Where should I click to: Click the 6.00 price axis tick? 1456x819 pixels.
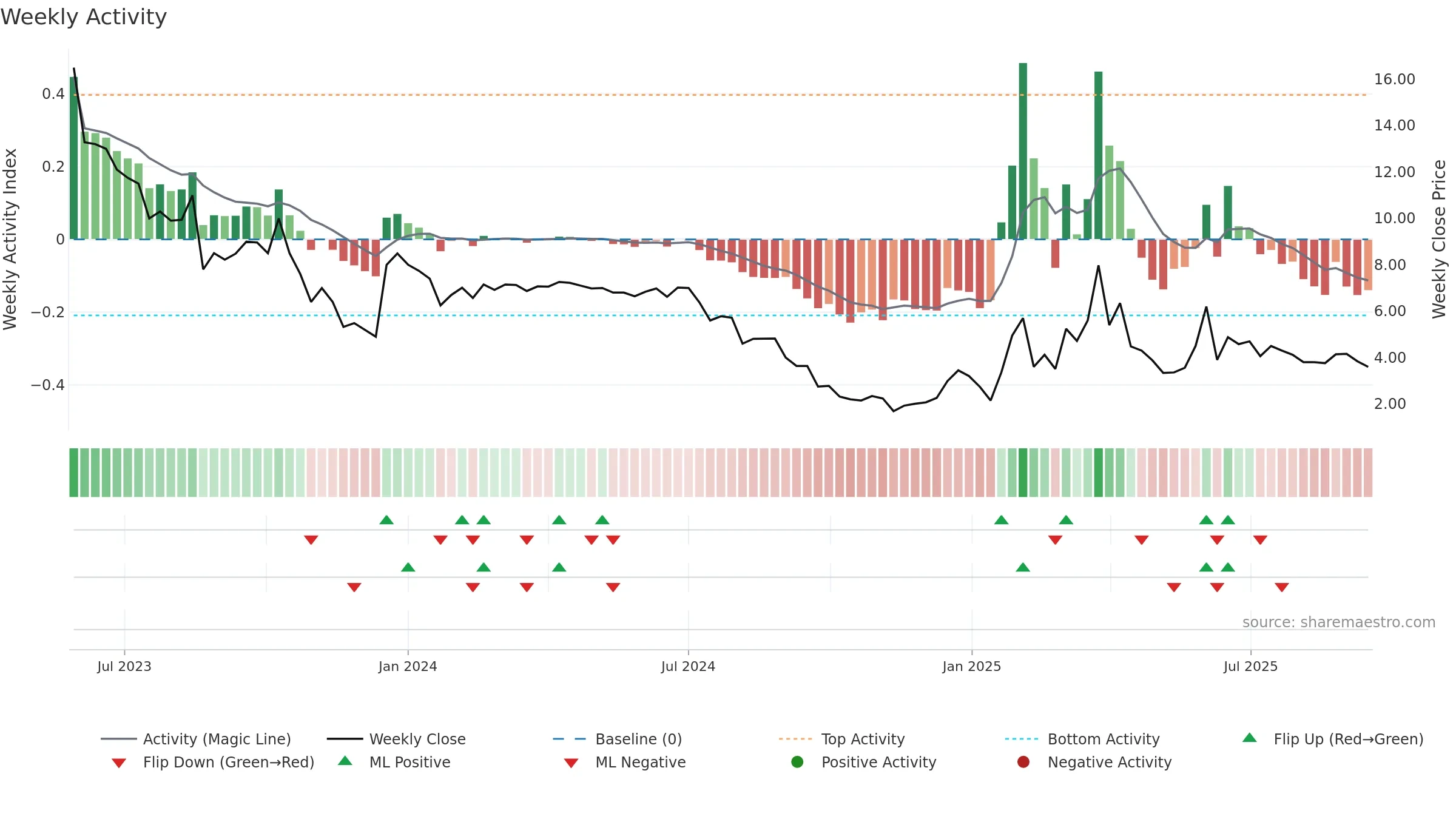click(1390, 311)
